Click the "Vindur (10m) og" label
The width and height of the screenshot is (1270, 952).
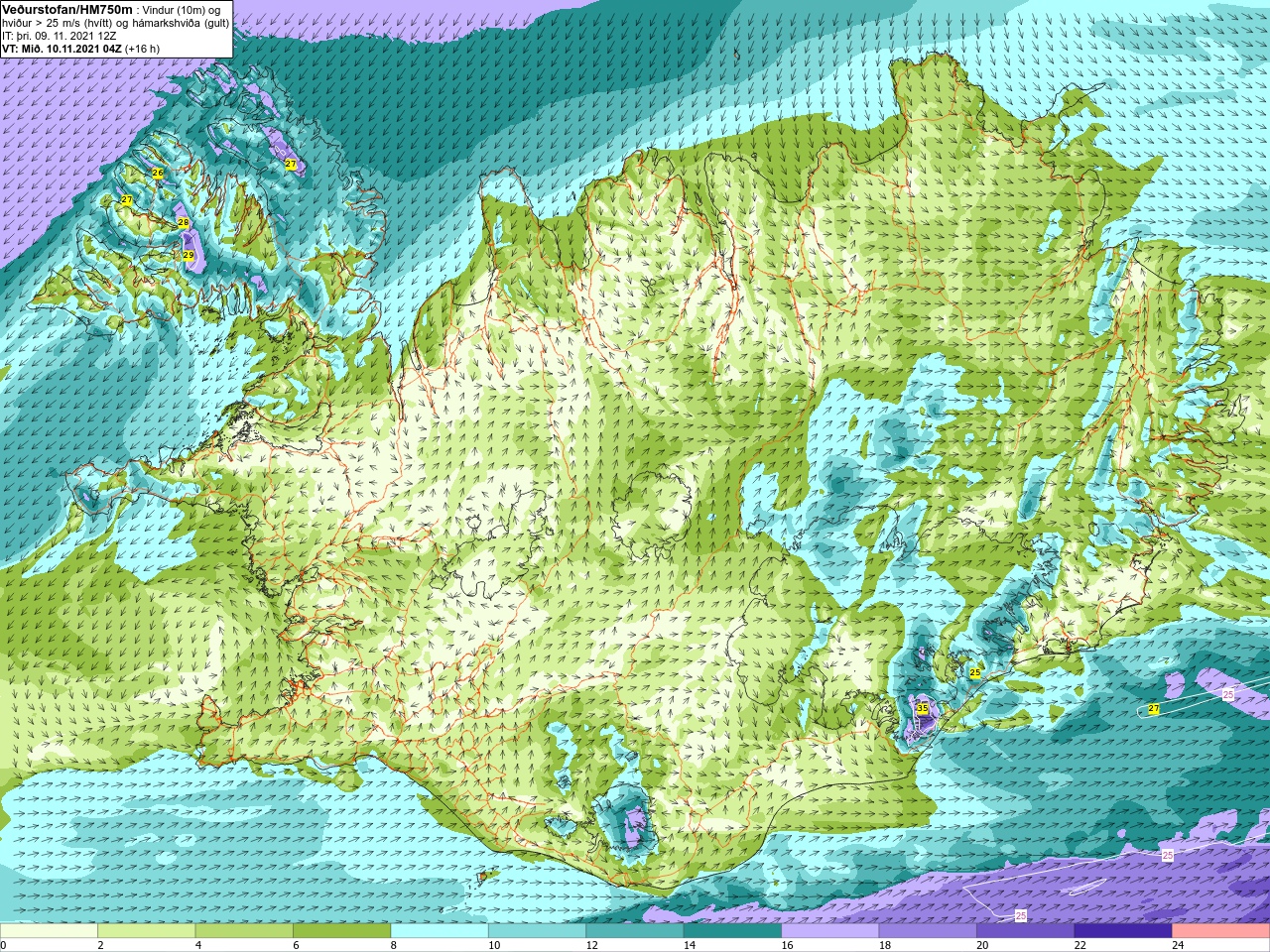[x=182, y=10]
